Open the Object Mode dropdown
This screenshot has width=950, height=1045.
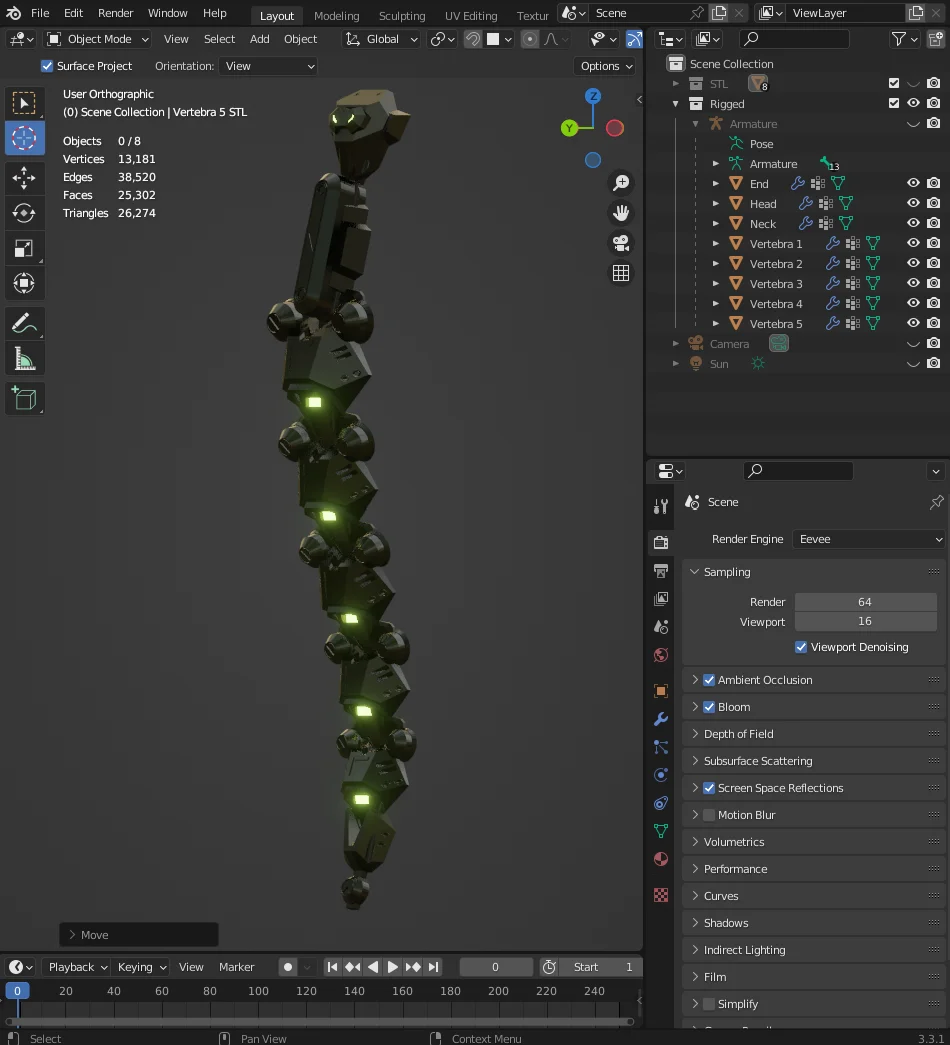click(97, 38)
